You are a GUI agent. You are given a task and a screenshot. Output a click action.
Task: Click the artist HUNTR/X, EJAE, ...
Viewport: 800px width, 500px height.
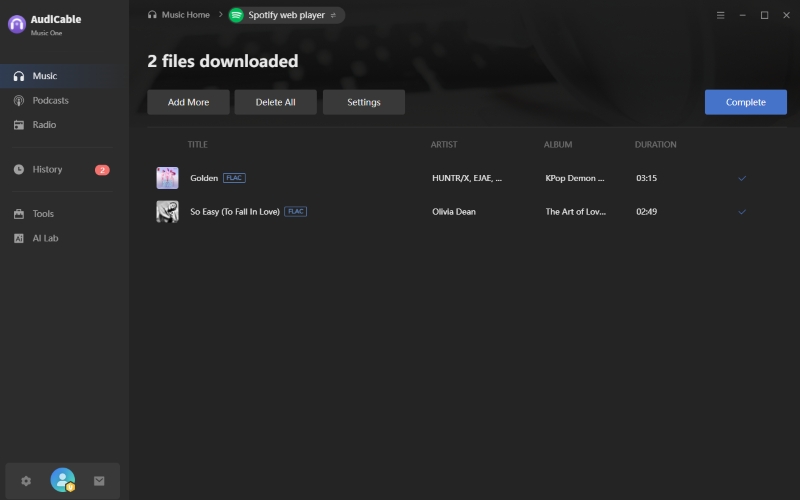click(x=467, y=178)
